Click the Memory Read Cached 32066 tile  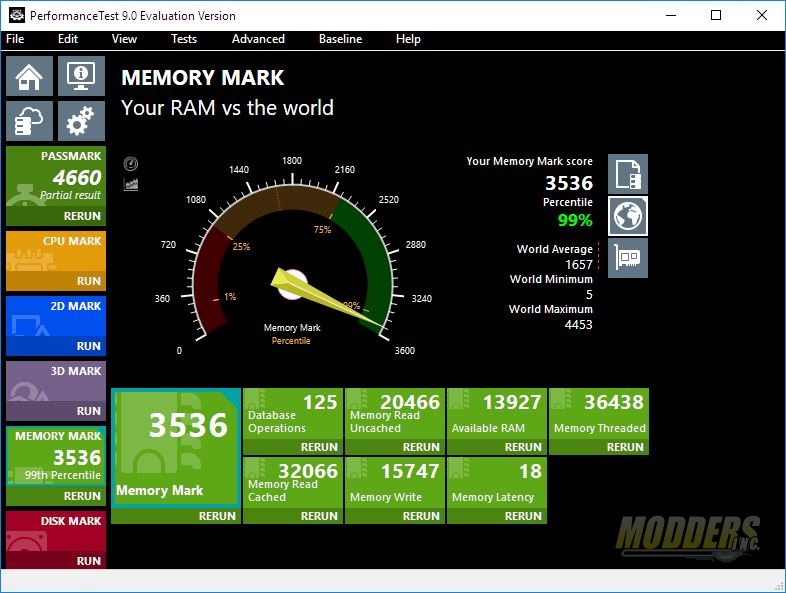click(x=293, y=483)
